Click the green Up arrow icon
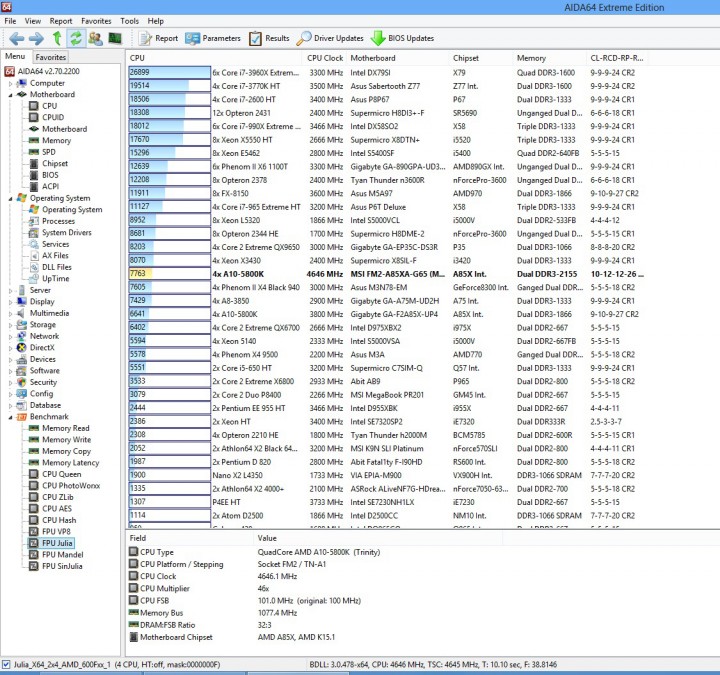 [x=57, y=38]
